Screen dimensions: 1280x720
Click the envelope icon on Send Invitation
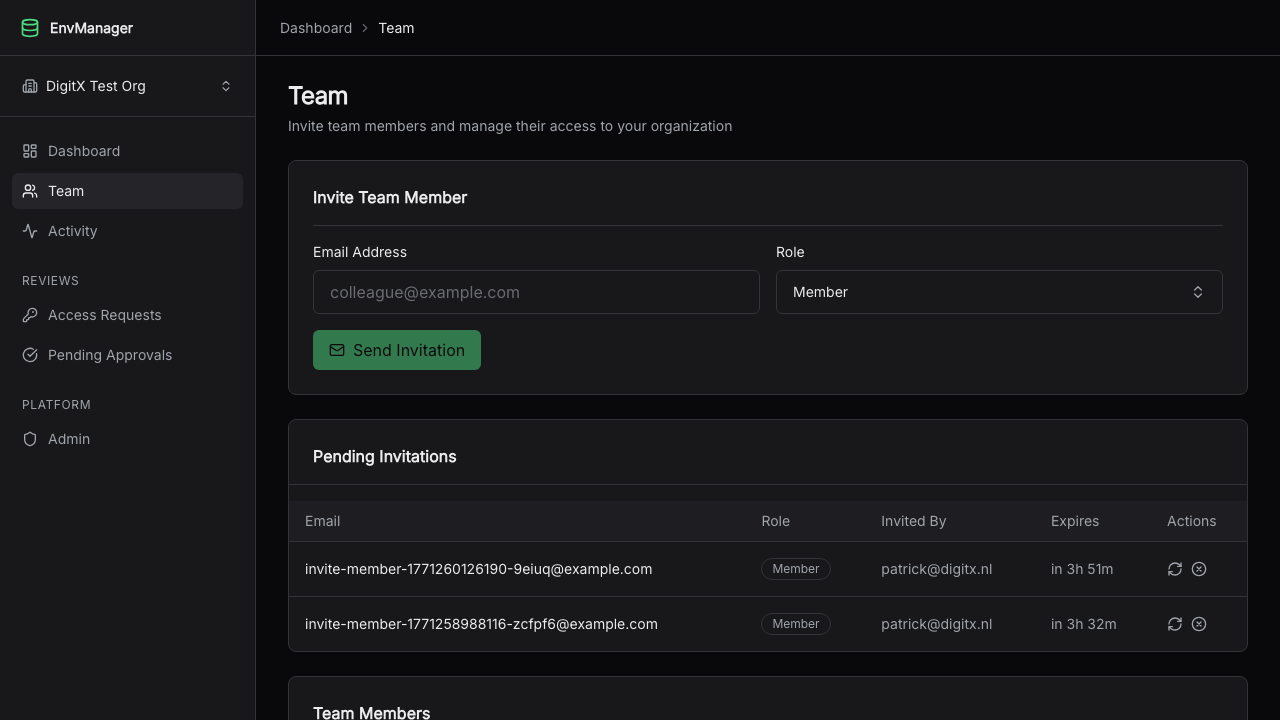coord(338,350)
